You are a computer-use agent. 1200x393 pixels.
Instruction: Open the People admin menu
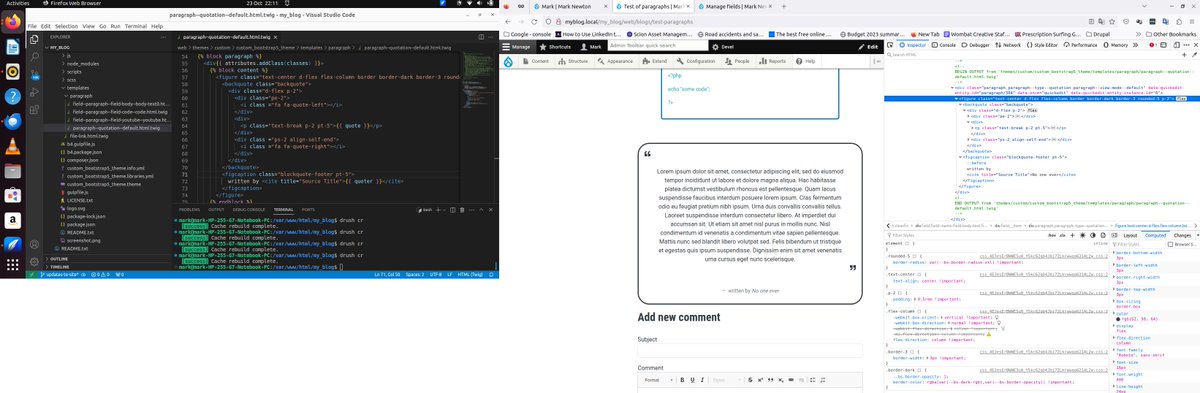(738, 61)
